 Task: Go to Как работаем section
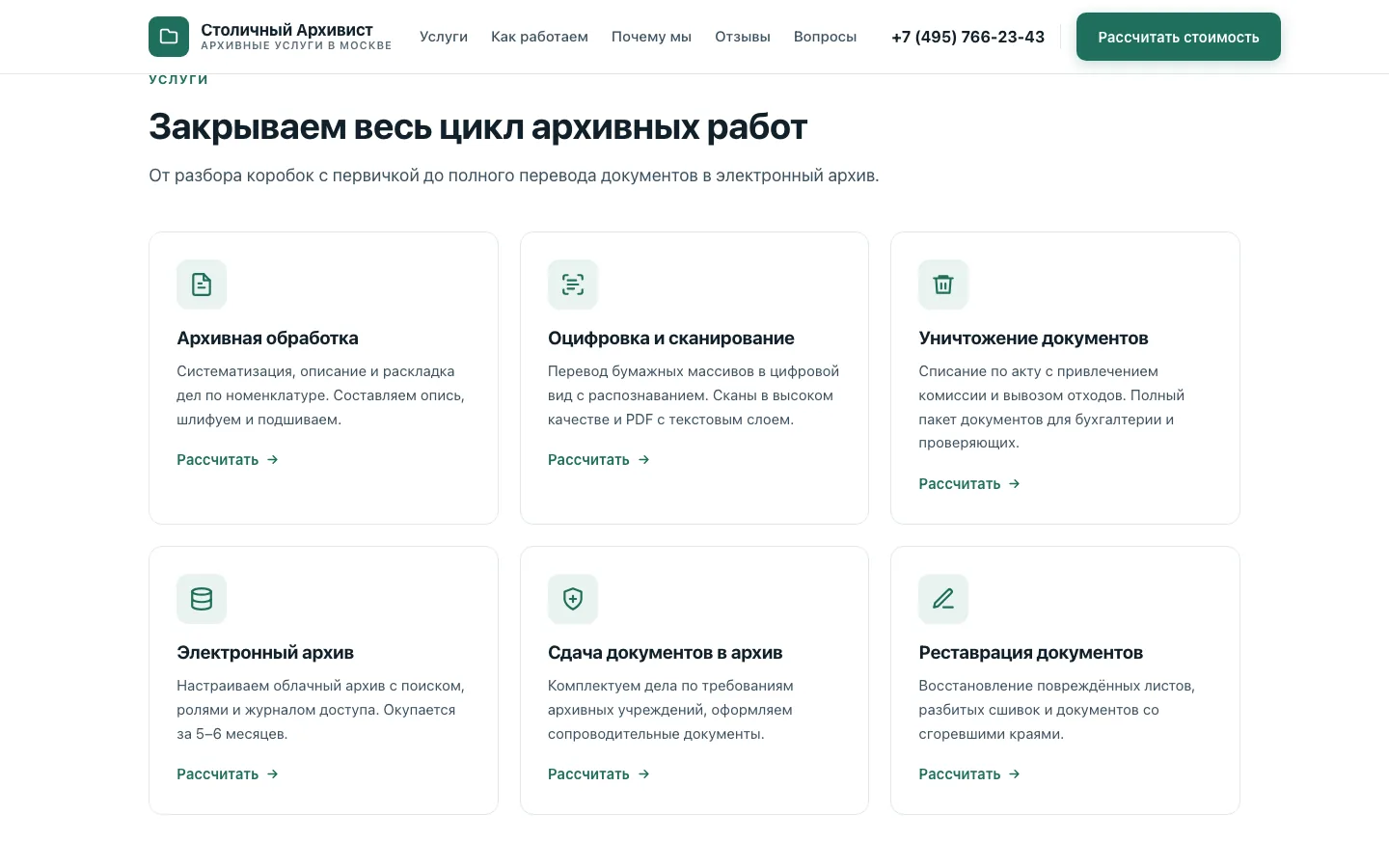(x=539, y=37)
